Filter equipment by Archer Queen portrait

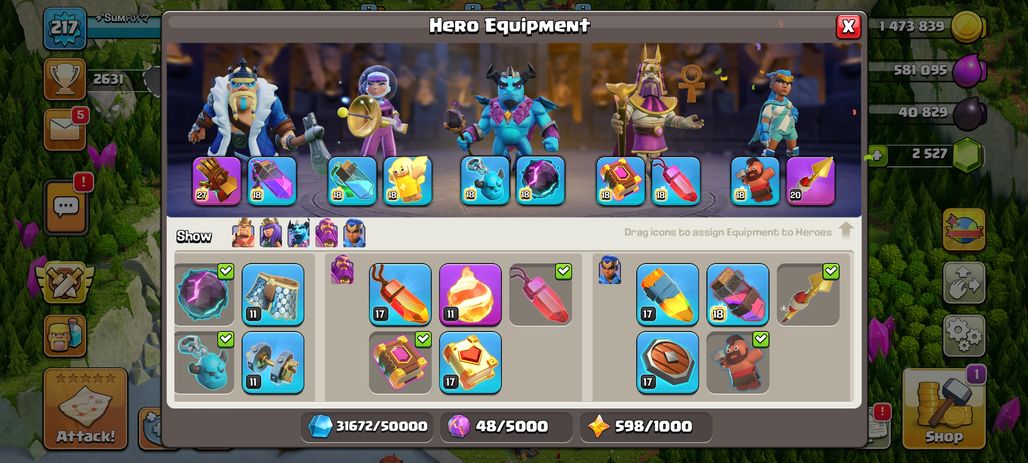click(271, 233)
